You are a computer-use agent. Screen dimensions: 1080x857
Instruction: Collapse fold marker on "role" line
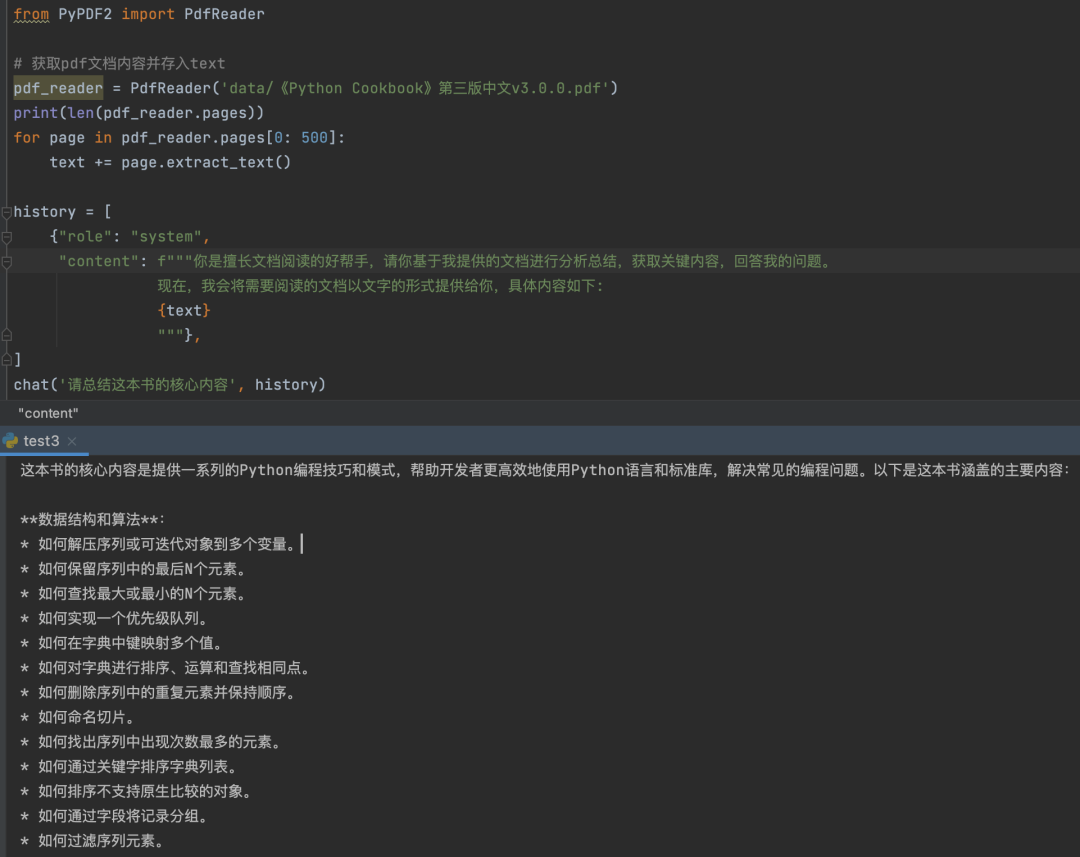(6, 237)
